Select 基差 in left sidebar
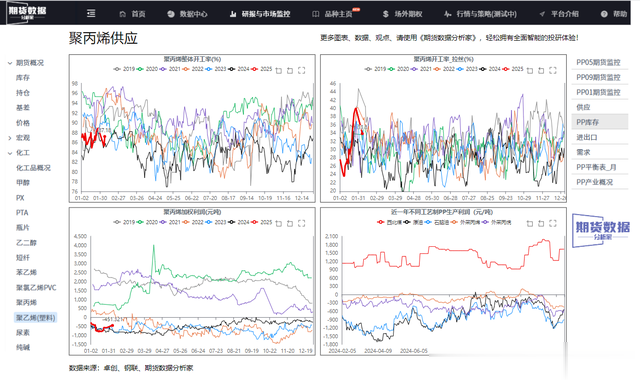This screenshot has height=385, width=640. click(x=23, y=108)
